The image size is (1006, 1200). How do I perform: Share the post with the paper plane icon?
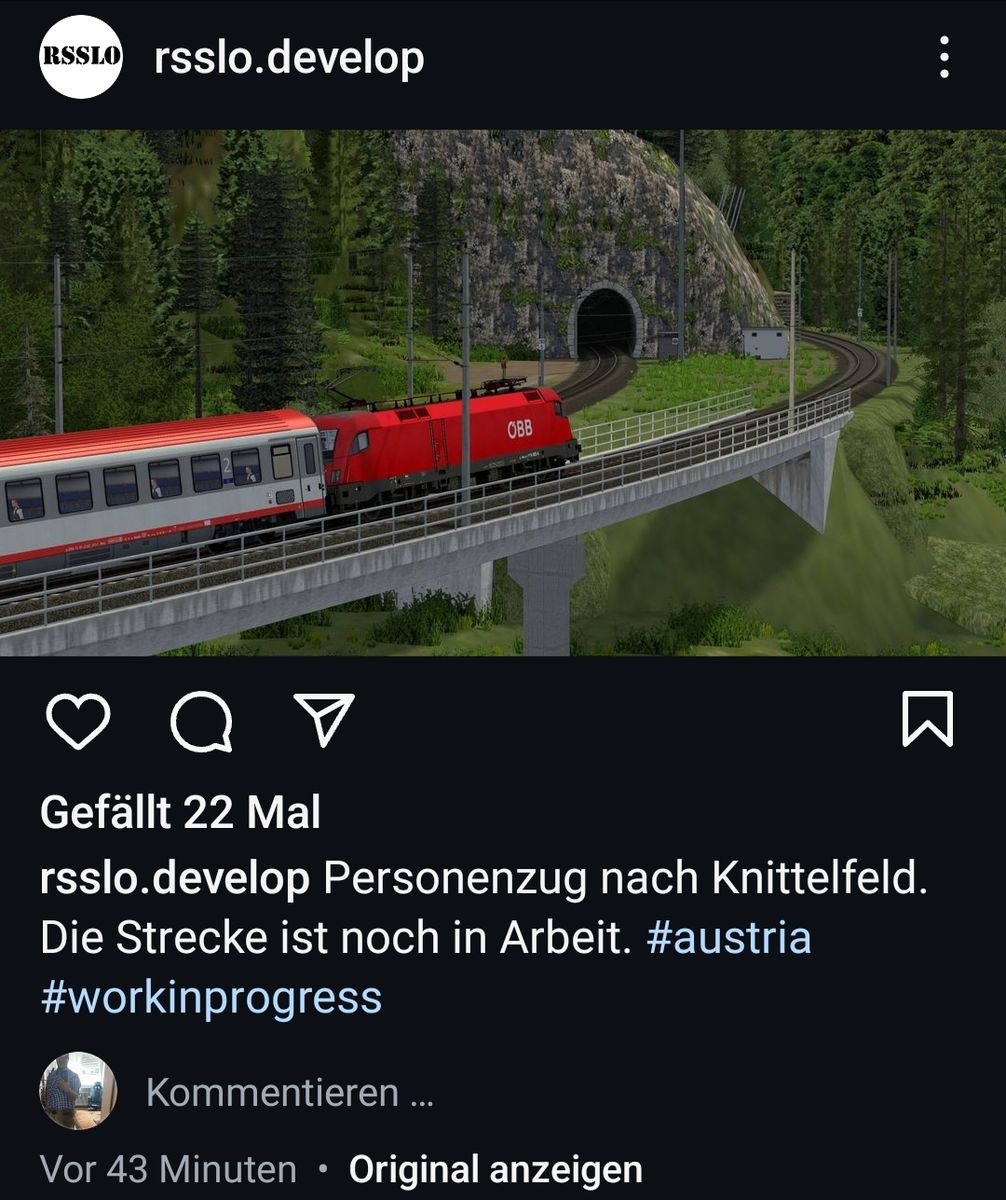[x=325, y=719]
